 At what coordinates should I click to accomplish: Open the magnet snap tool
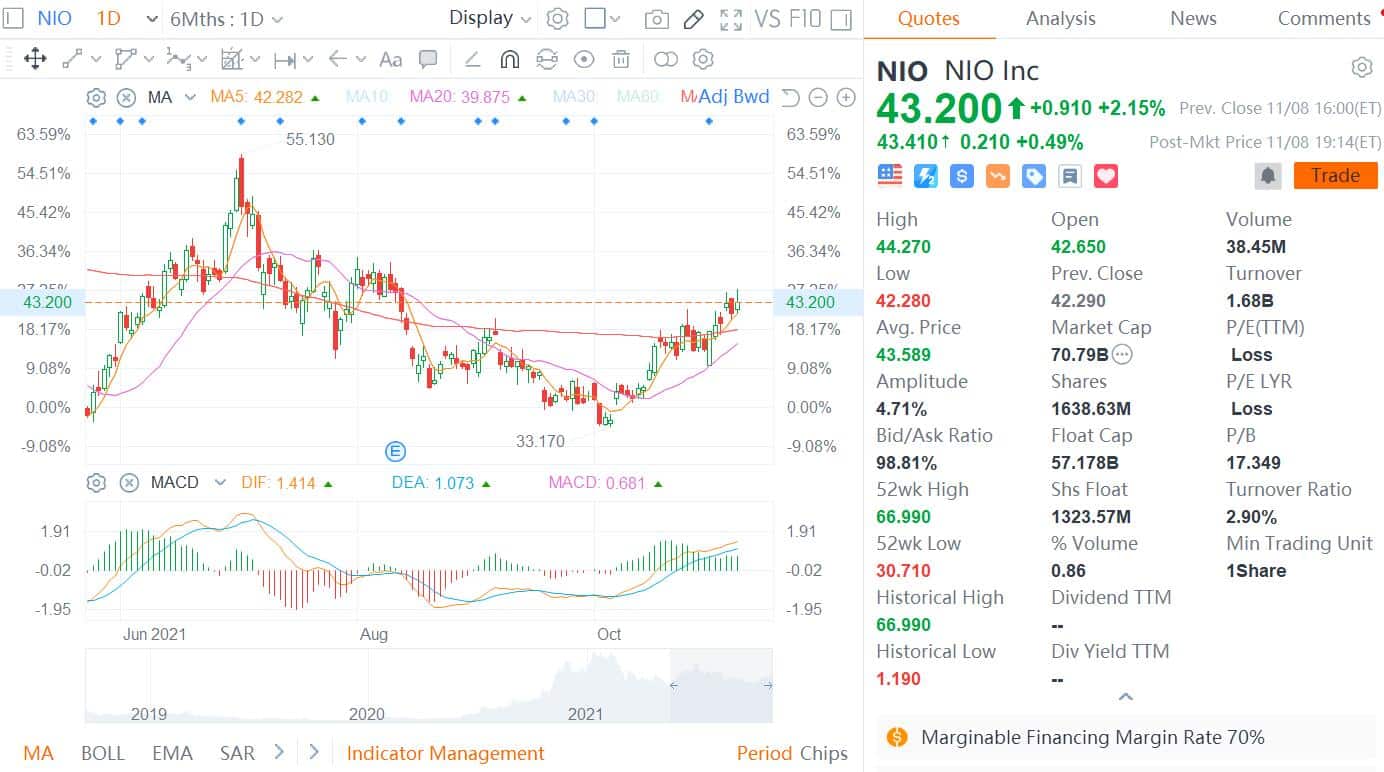pyautogui.click(x=510, y=59)
